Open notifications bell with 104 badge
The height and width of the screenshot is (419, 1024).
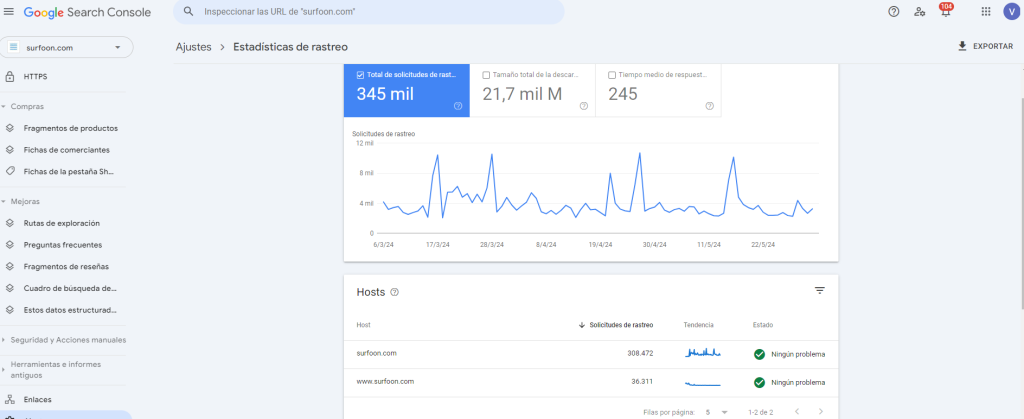(945, 12)
